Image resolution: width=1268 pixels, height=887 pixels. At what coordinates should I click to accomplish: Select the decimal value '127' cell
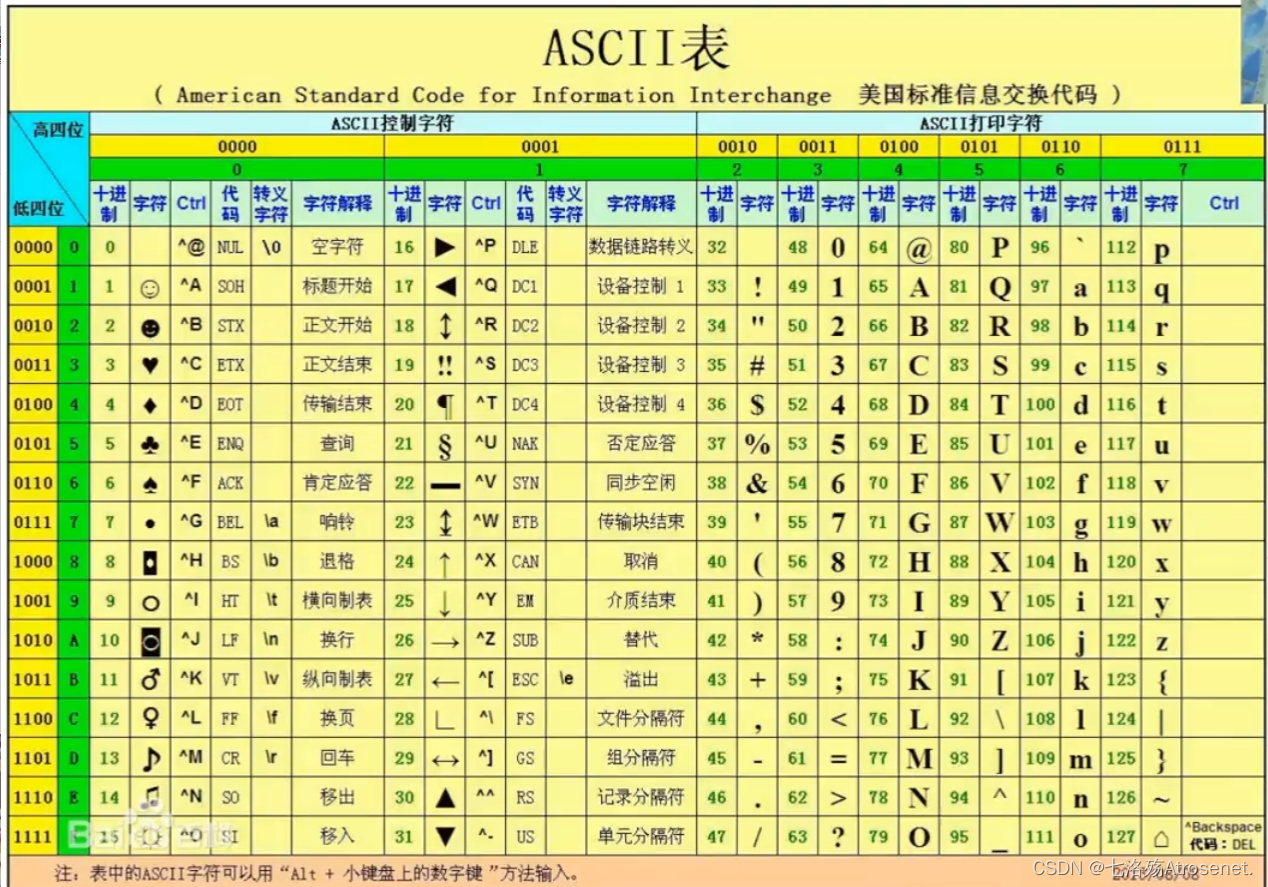[1122, 836]
